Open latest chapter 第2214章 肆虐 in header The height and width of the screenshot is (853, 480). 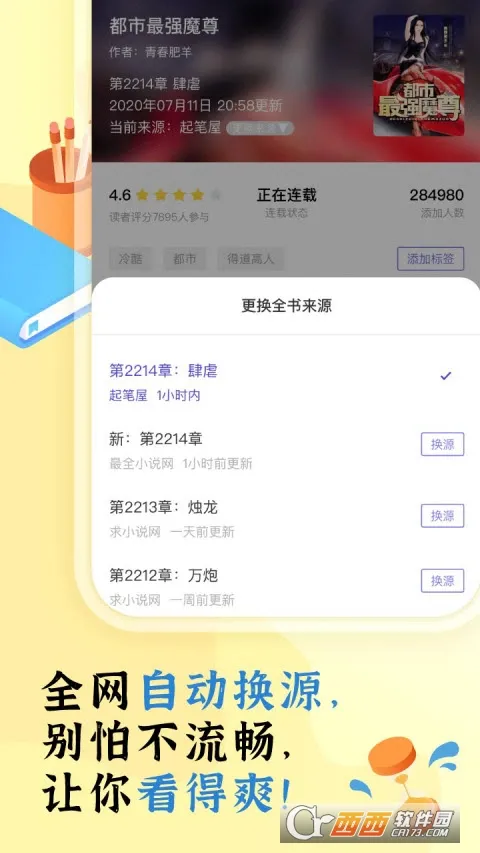(x=155, y=84)
